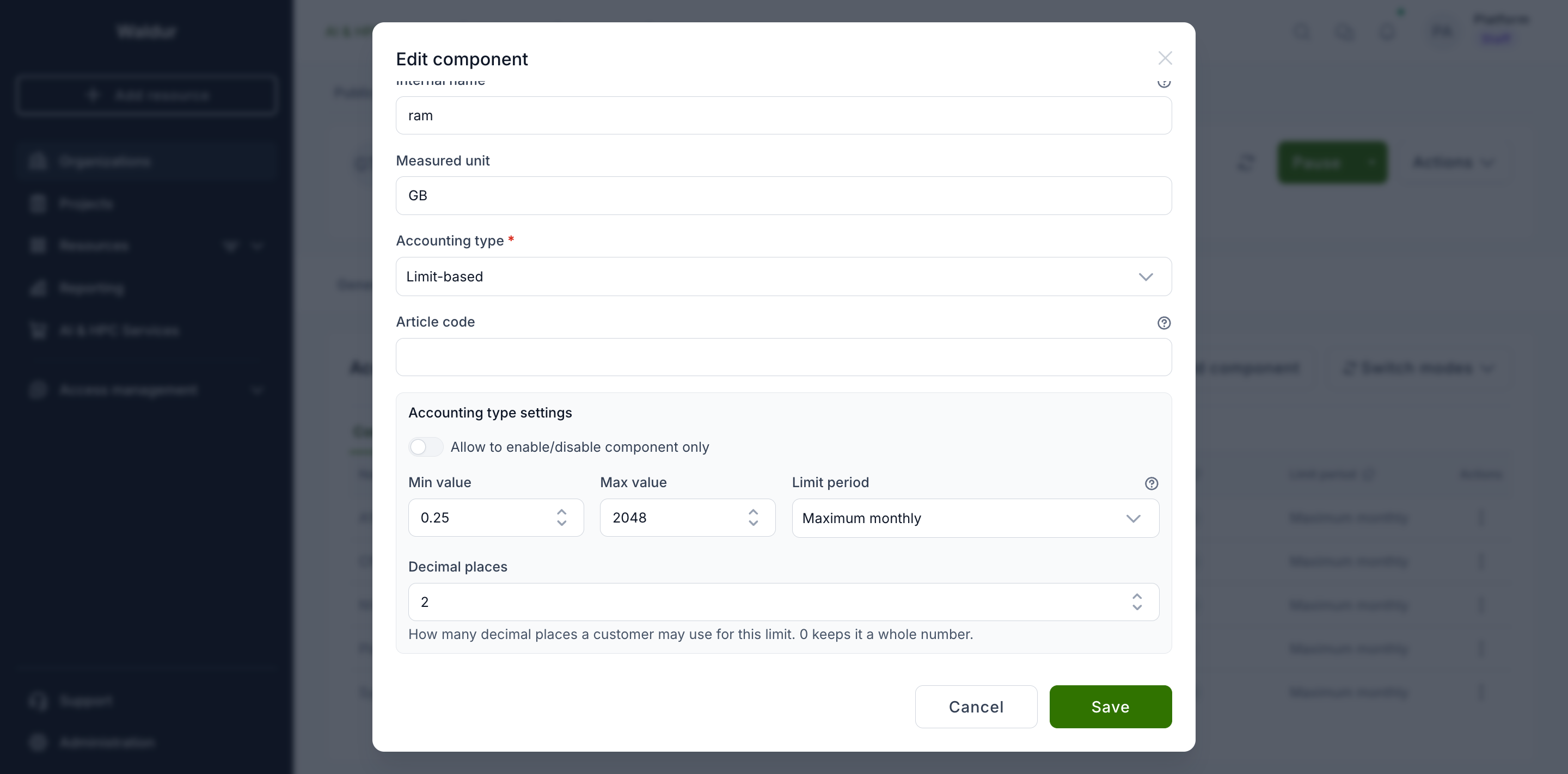Cancel editing the component
The image size is (1568, 774).
[x=976, y=707]
